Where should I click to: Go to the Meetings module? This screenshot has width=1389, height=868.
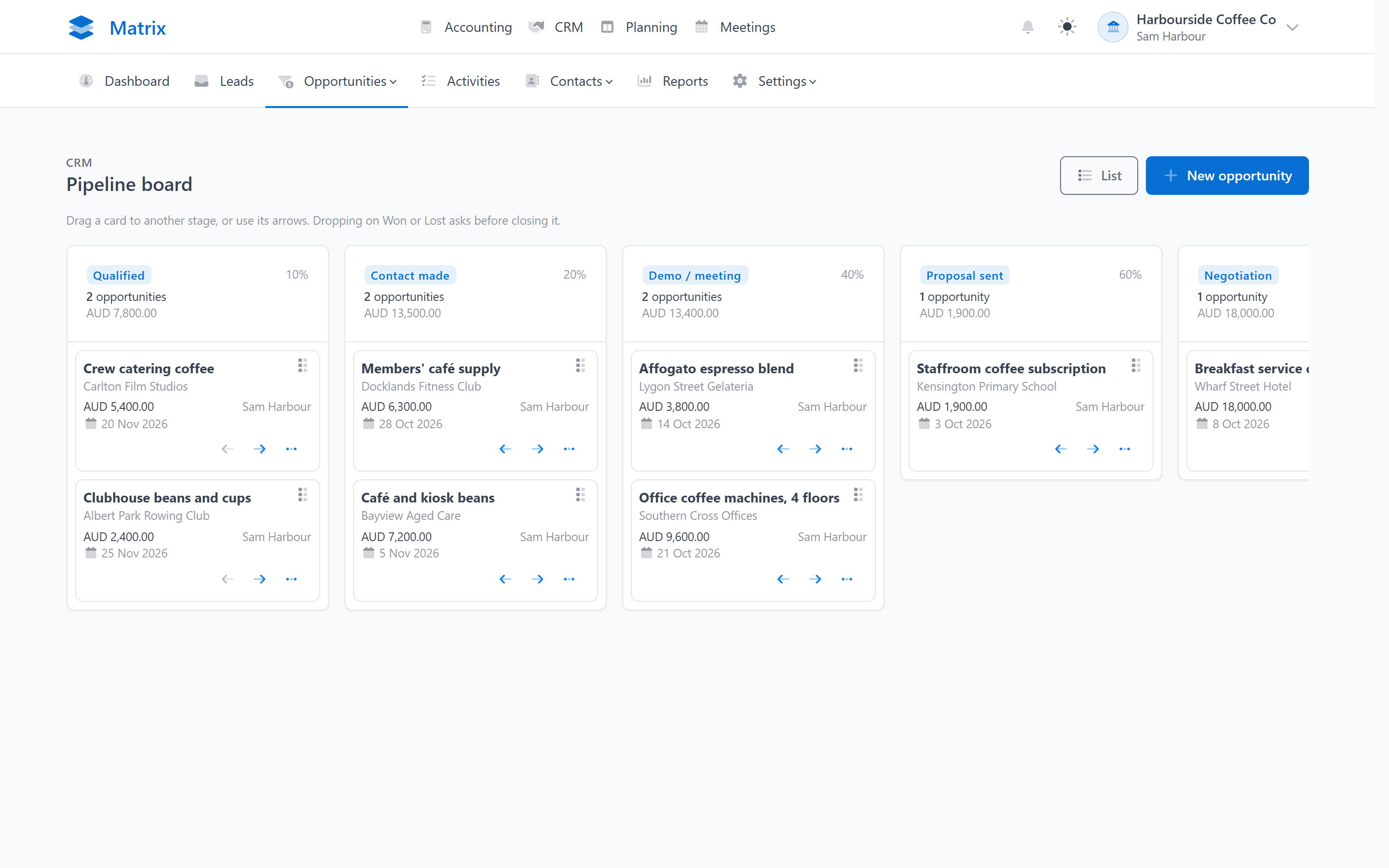point(735,27)
